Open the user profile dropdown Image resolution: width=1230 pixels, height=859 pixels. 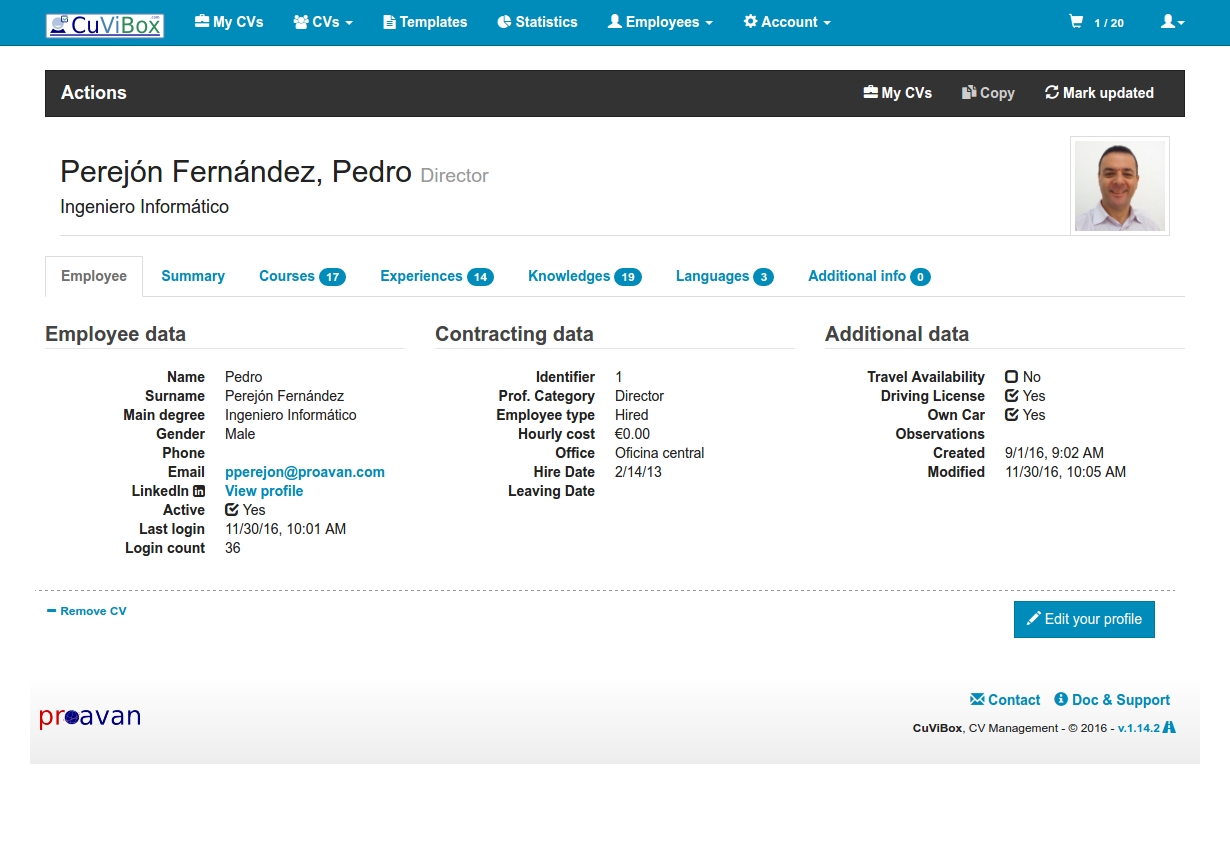(x=1172, y=22)
